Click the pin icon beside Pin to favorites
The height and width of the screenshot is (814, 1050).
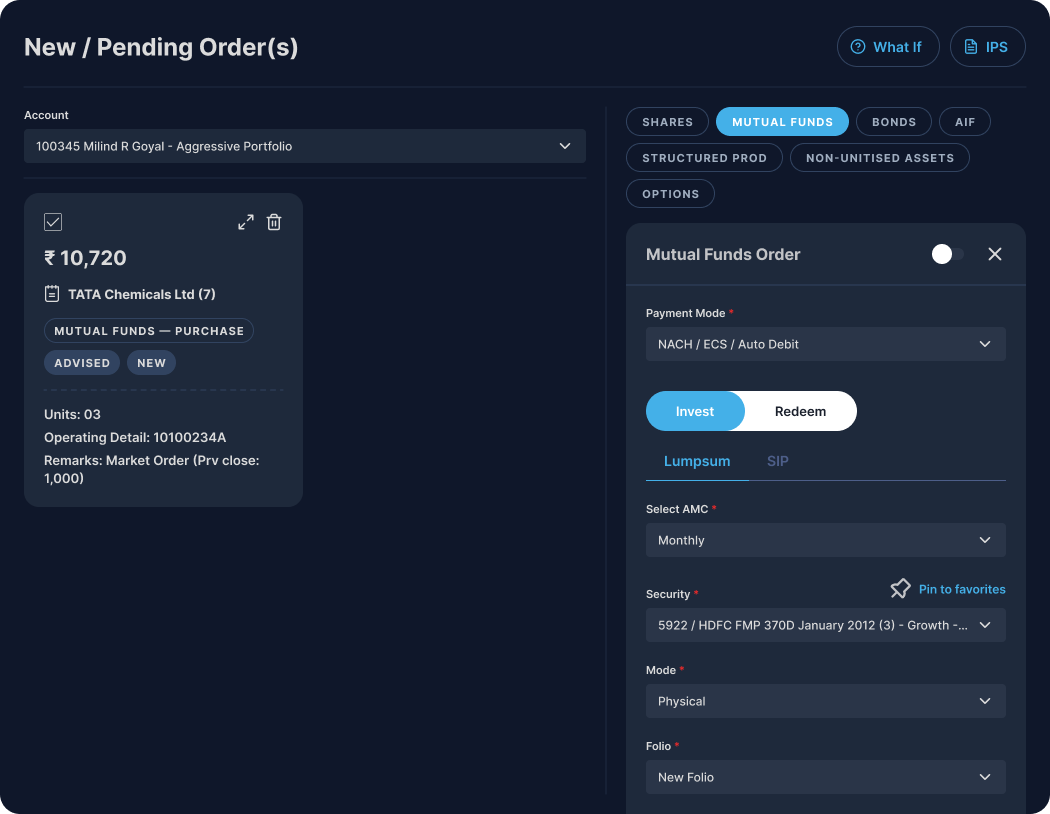coord(900,589)
